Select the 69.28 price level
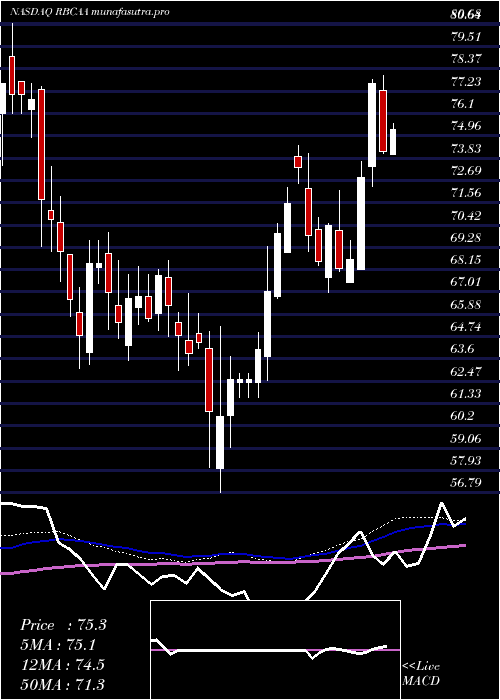This screenshot has height=700, width=500. coord(466,238)
